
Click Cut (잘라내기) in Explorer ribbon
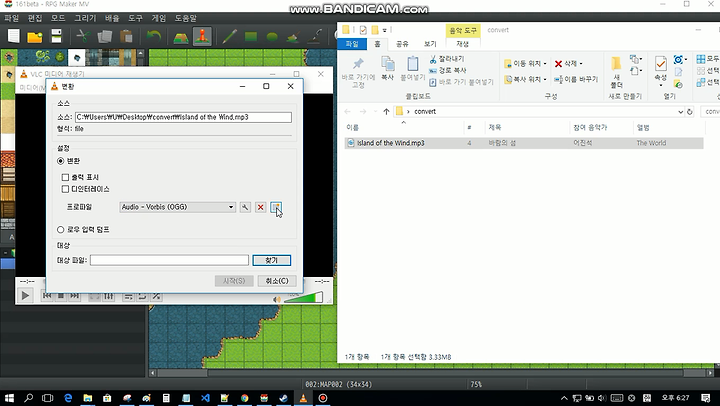[x=447, y=59]
